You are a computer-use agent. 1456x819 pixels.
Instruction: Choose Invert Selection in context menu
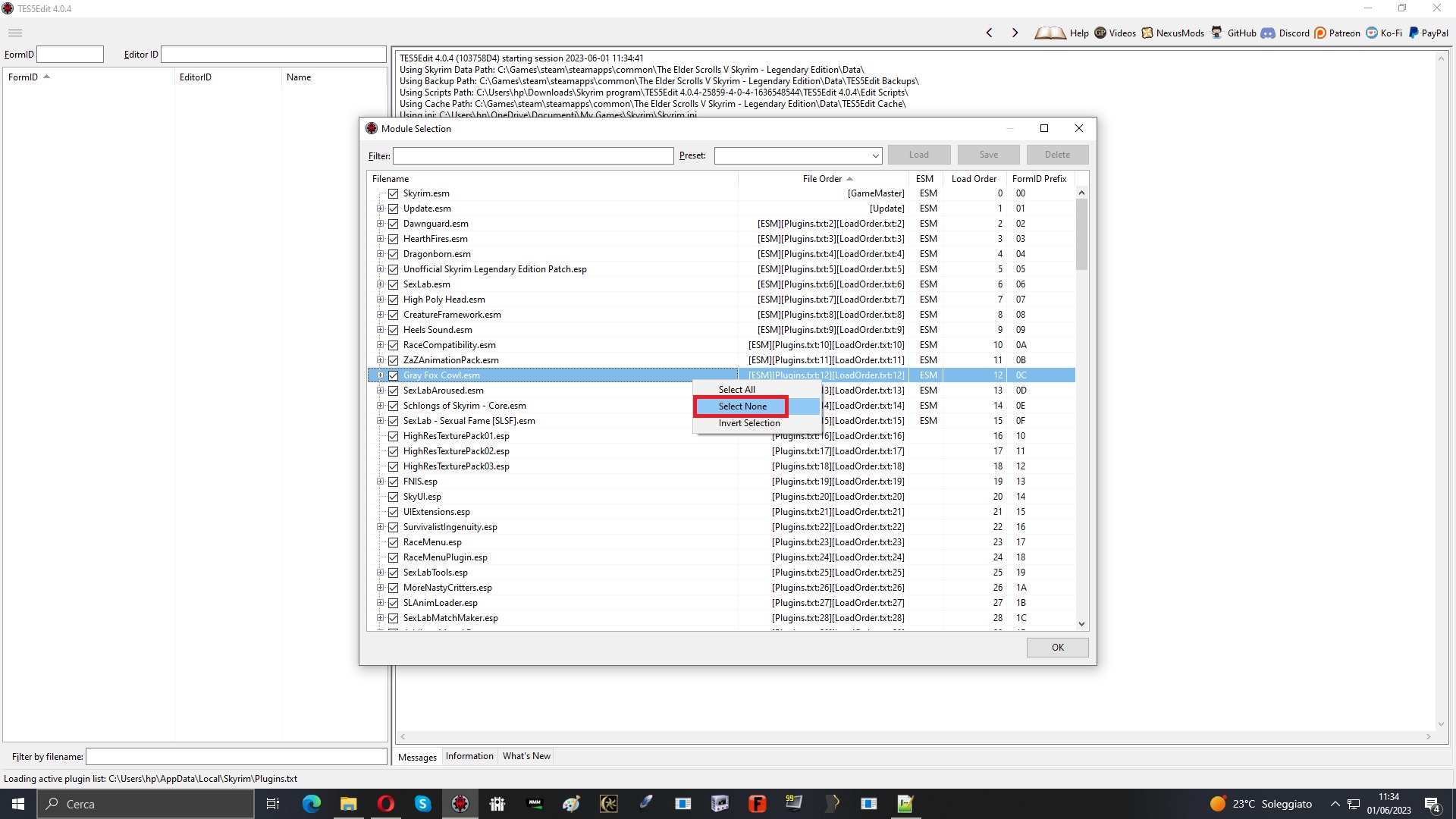tap(756, 423)
